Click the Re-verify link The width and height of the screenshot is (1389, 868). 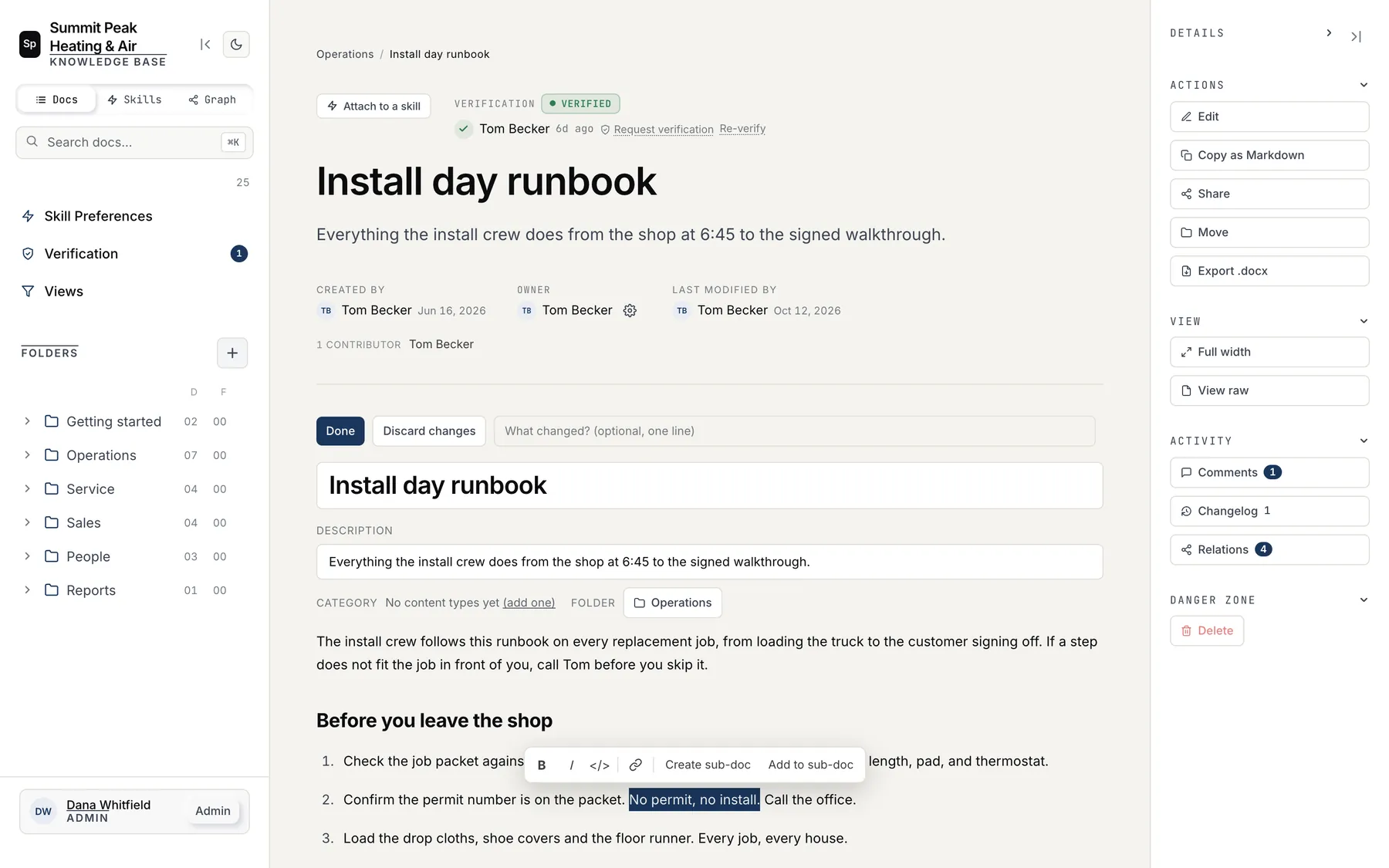click(x=742, y=129)
